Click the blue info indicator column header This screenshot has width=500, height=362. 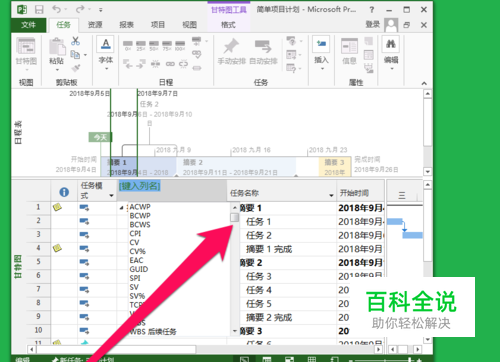[64, 192]
